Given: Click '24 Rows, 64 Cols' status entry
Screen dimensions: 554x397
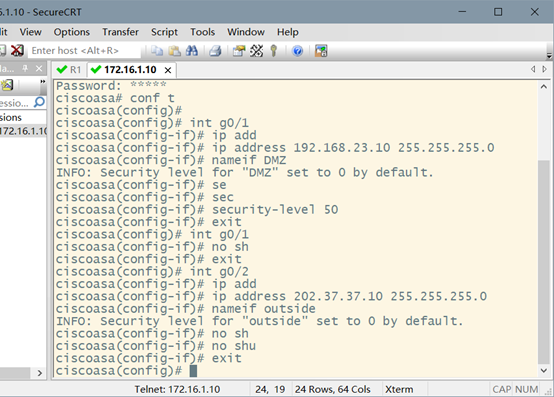Looking at the screenshot, I should 333,389.
